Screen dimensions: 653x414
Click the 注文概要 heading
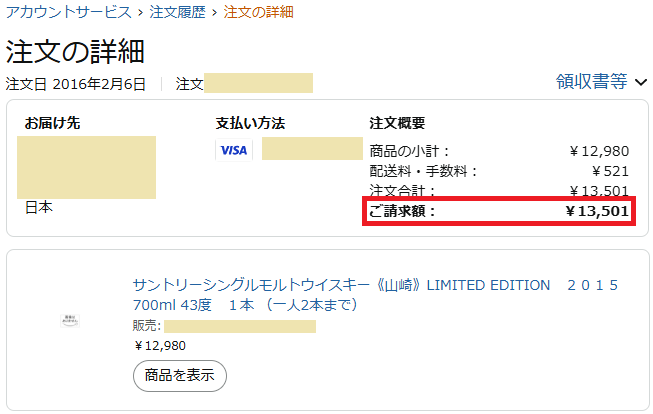point(397,123)
